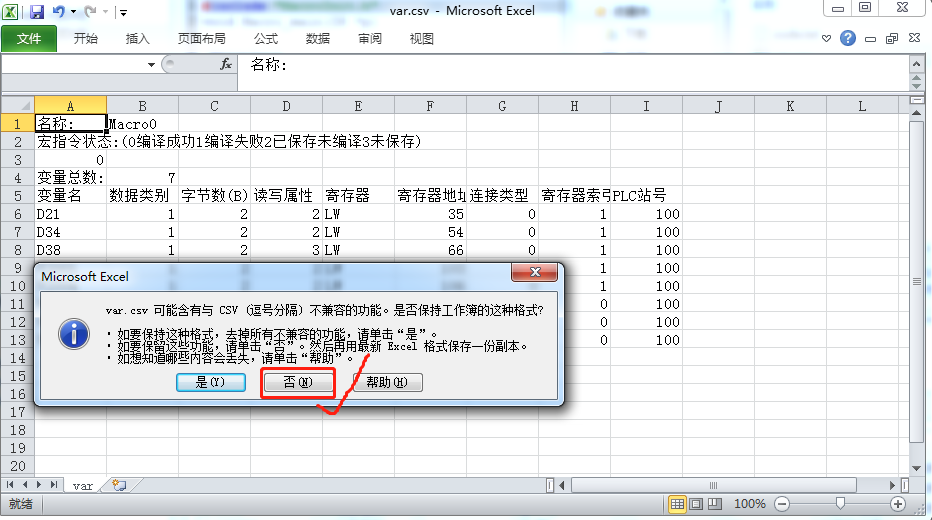Open the 公式 ribbon tab
Image resolution: width=932 pixels, height=520 pixels.
(266, 39)
